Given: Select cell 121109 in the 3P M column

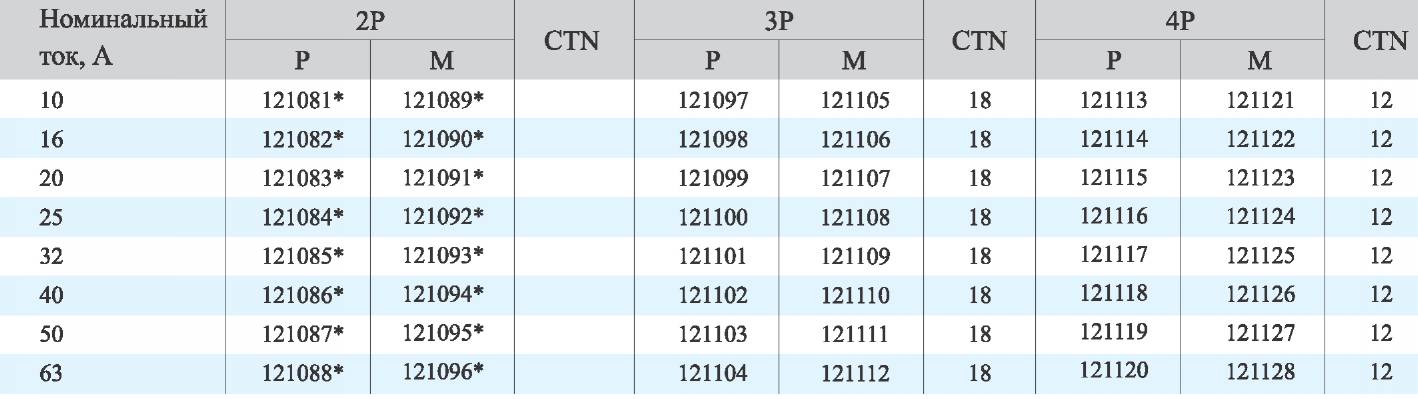Looking at the screenshot, I should click(855, 256).
